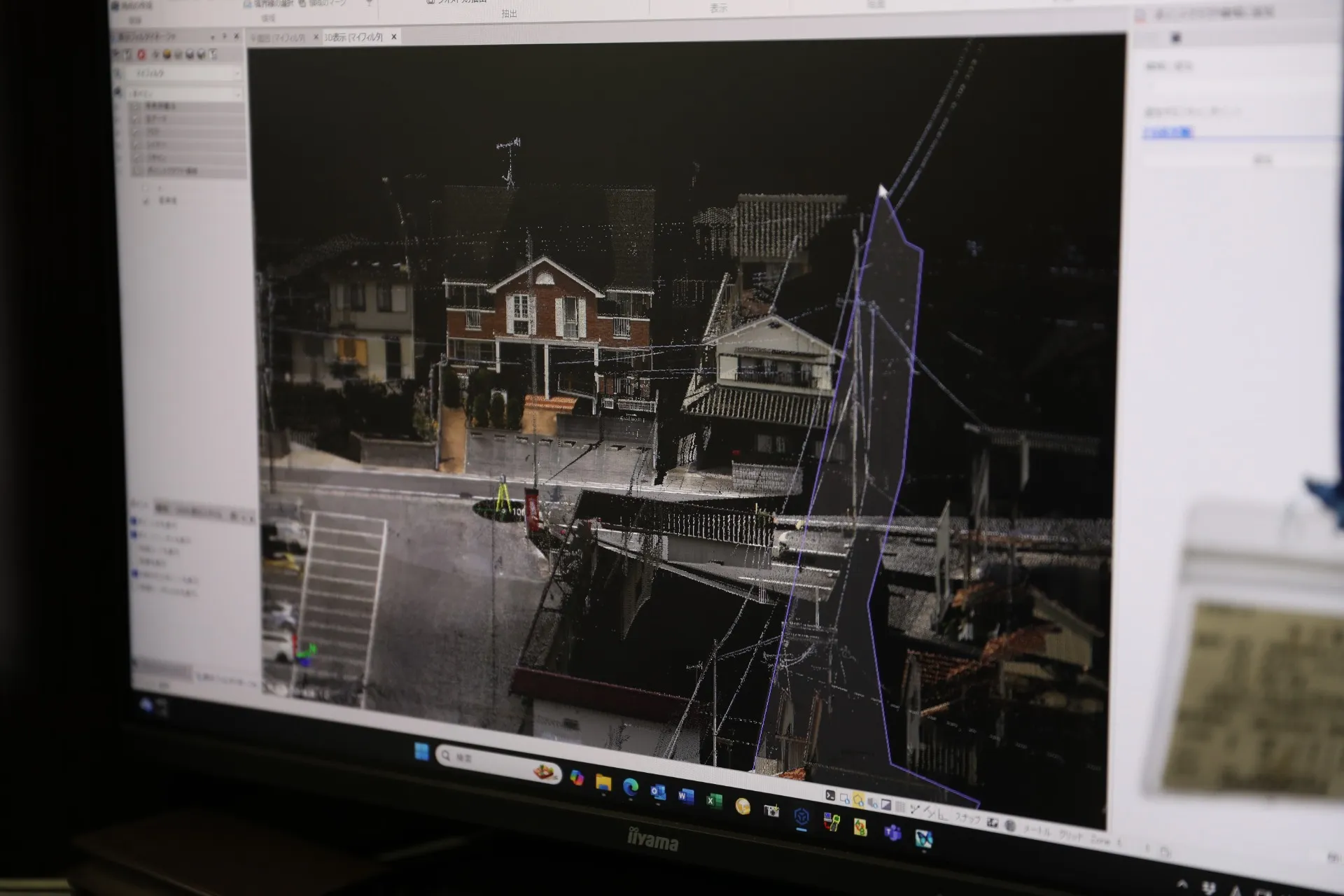Toggle スナップ in the status bar
1344x896 pixels.
[967, 818]
